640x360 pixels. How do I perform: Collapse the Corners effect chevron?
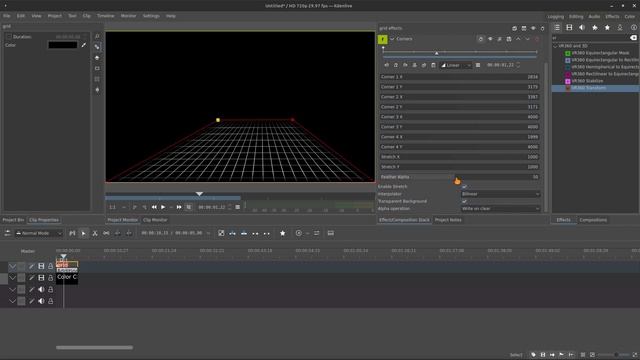coord(392,39)
